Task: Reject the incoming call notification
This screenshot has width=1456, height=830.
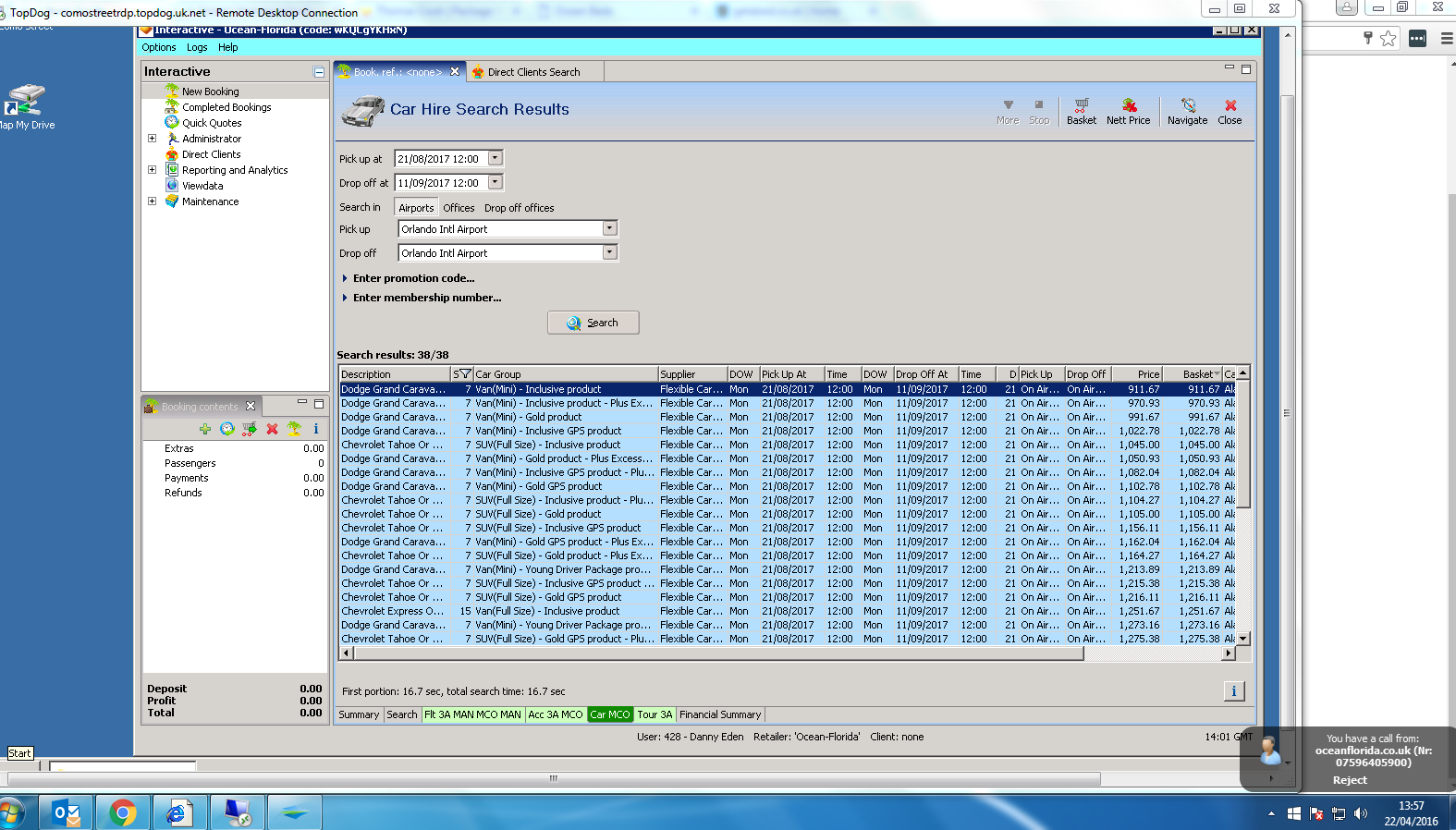Action: pos(1349,780)
